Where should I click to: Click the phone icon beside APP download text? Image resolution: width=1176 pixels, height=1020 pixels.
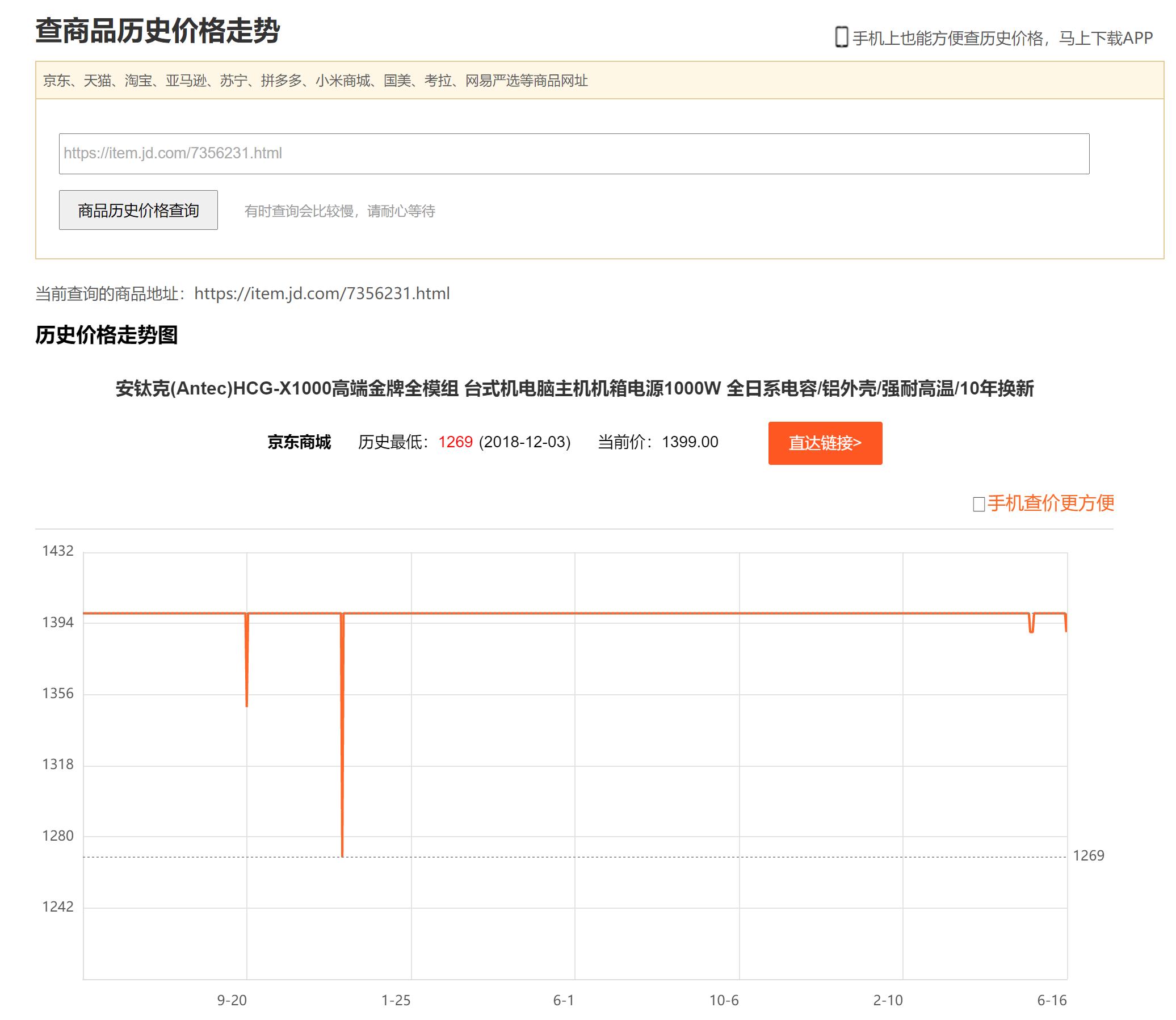click(x=841, y=37)
